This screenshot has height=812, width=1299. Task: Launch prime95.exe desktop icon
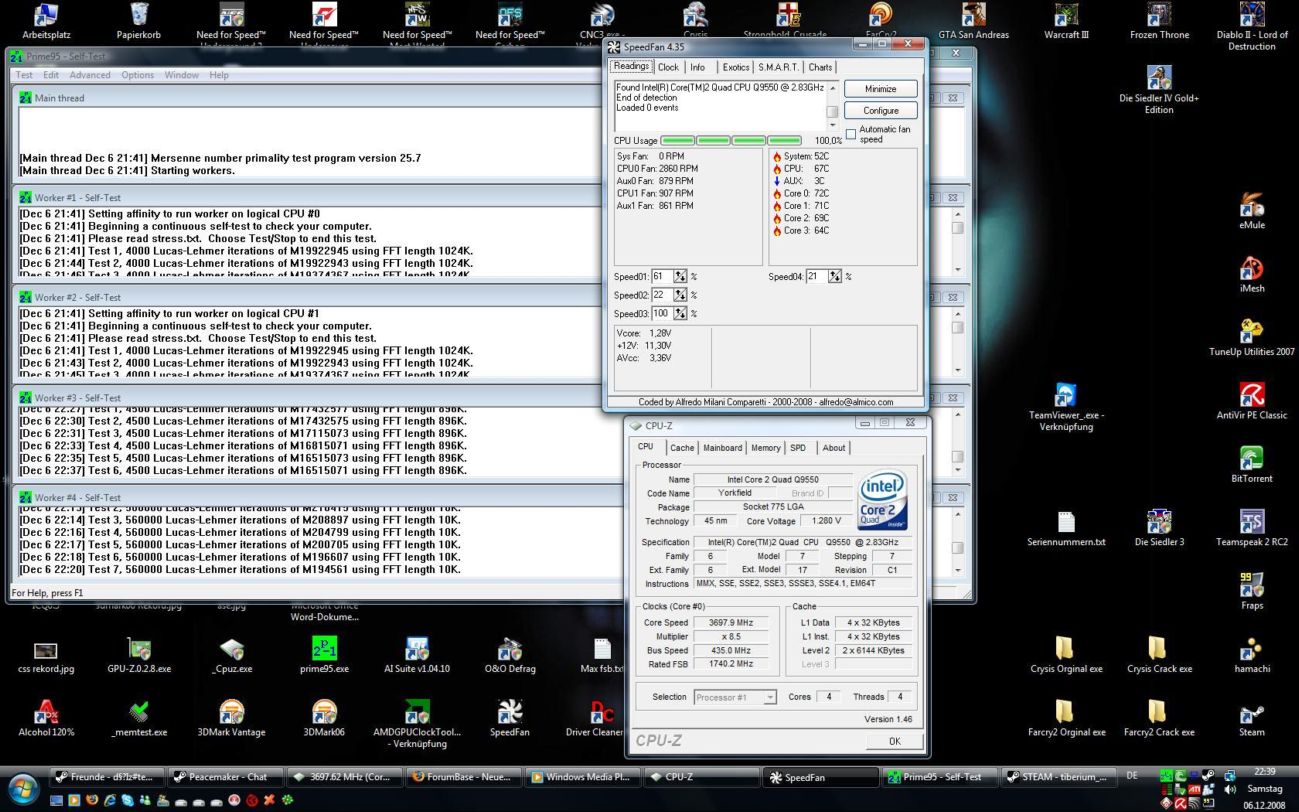click(x=325, y=653)
